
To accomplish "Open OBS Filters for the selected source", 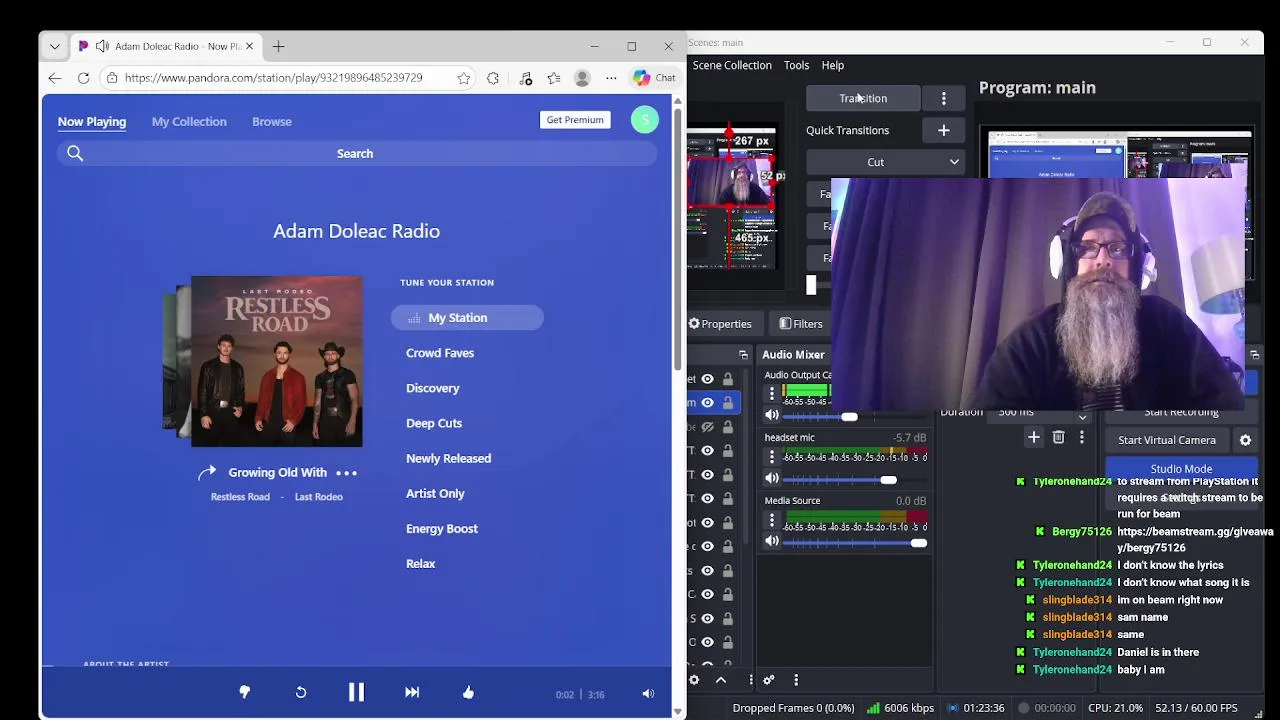I will (801, 324).
